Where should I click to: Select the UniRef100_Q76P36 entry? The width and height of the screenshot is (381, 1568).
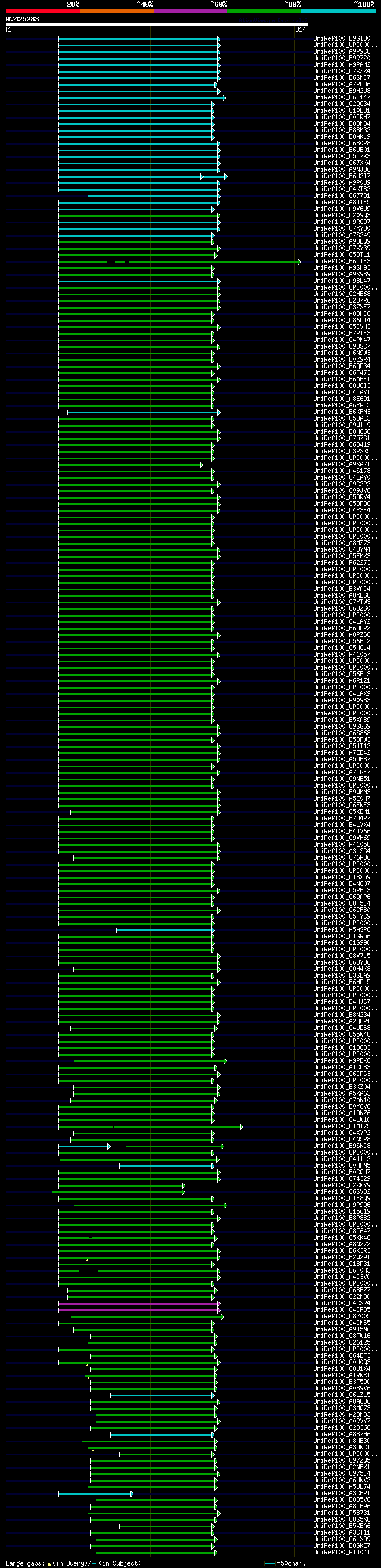342,858
